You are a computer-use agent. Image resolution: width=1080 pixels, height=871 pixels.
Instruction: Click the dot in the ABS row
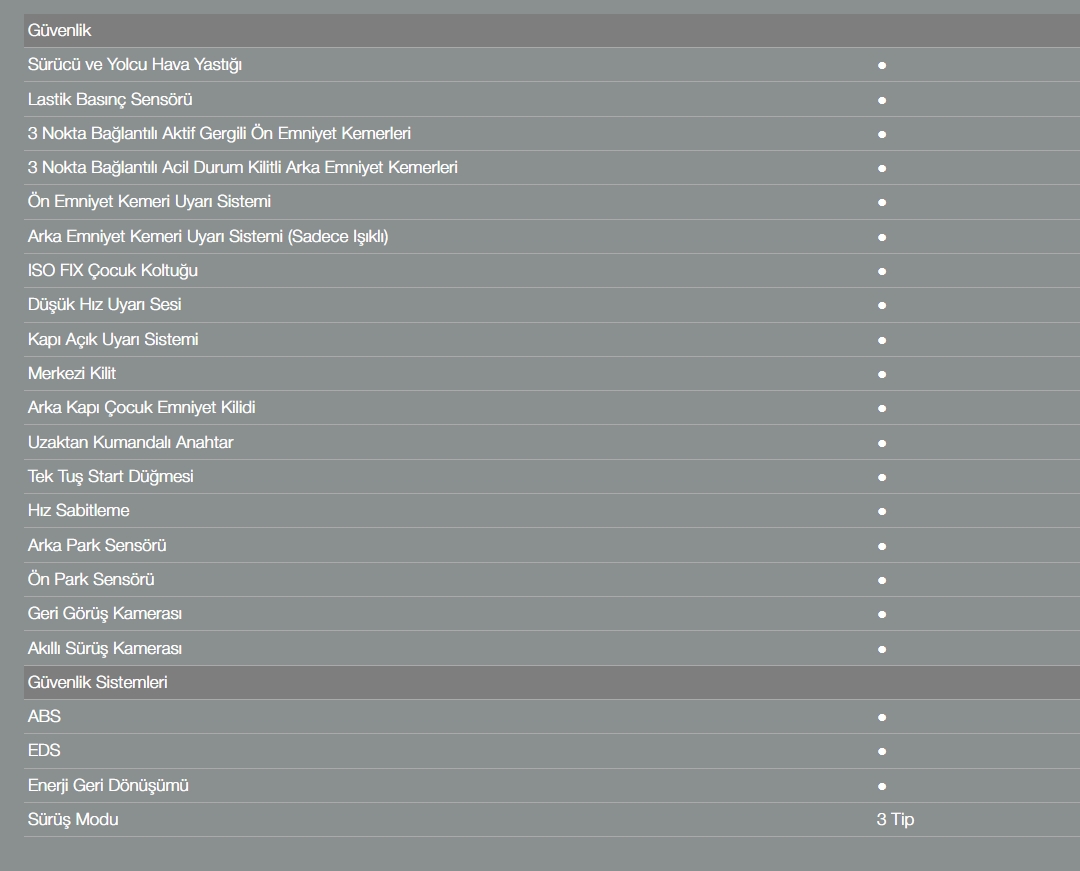(x=882, y=717)
